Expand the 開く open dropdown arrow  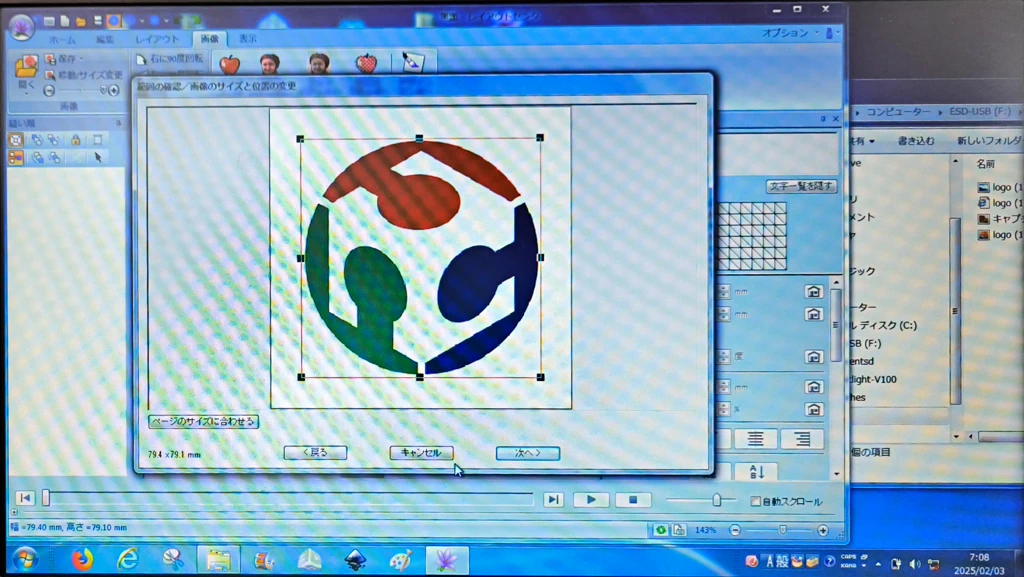[x=26, y=93]
